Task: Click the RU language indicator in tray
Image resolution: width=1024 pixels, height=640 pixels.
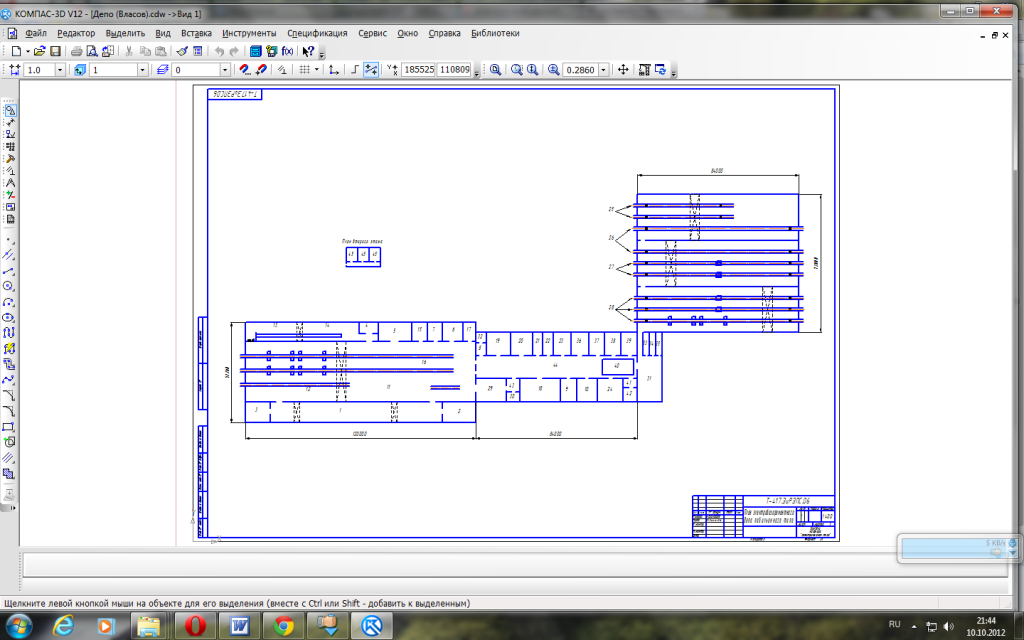Action: point(895,624)
